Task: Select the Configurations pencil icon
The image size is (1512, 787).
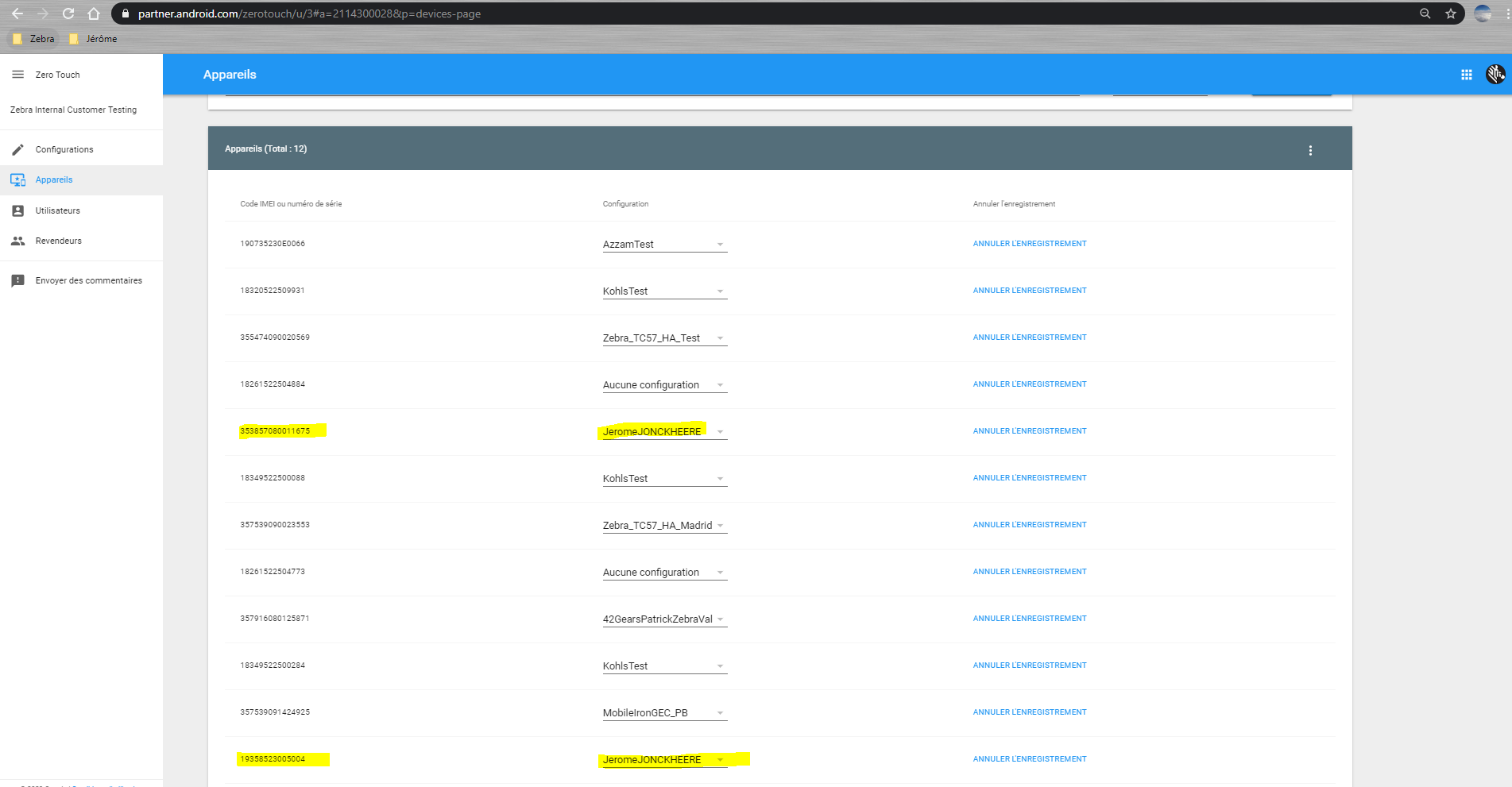Action: 17,149
